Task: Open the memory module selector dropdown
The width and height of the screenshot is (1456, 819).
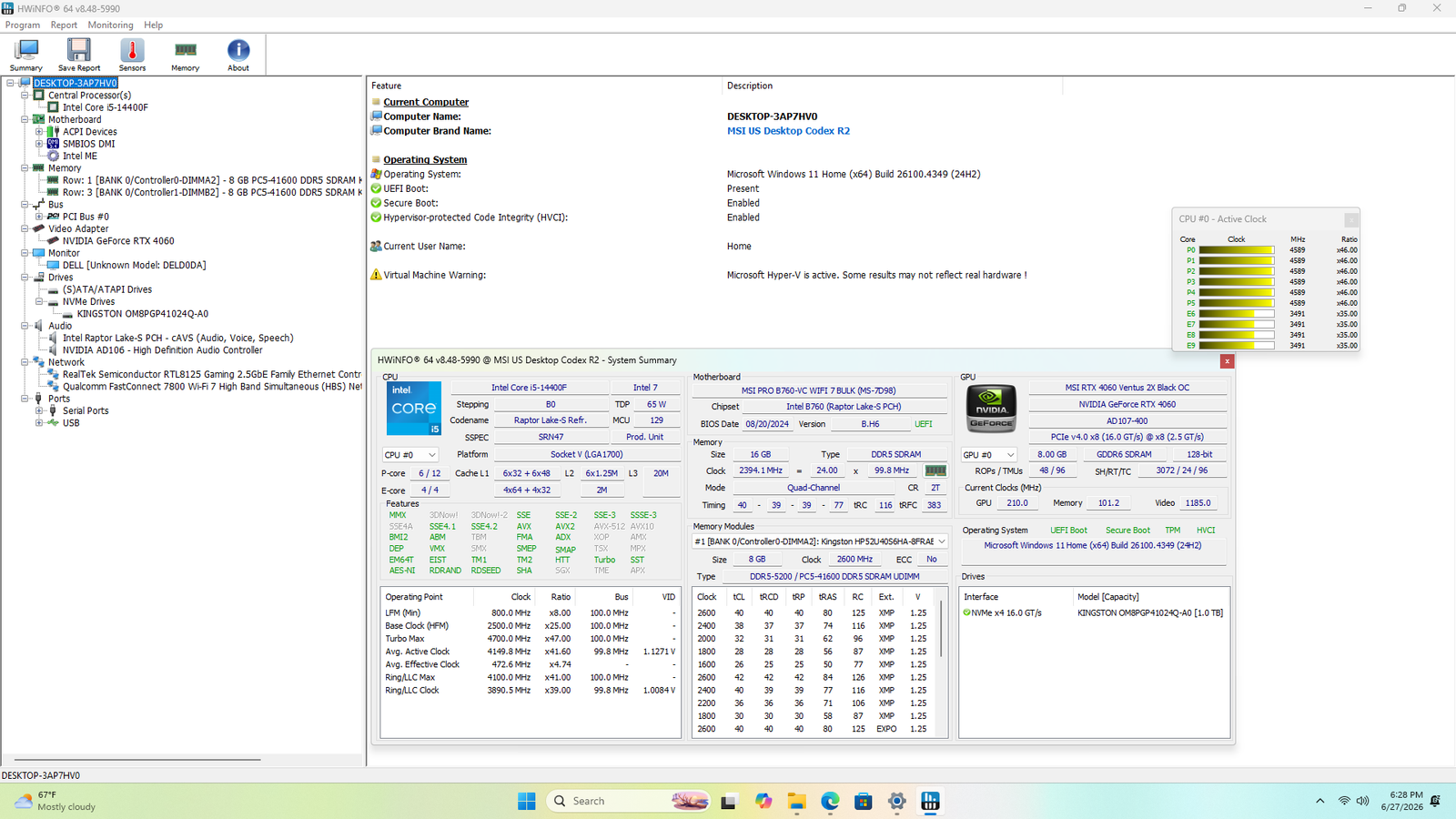Action: pos(820,541)
